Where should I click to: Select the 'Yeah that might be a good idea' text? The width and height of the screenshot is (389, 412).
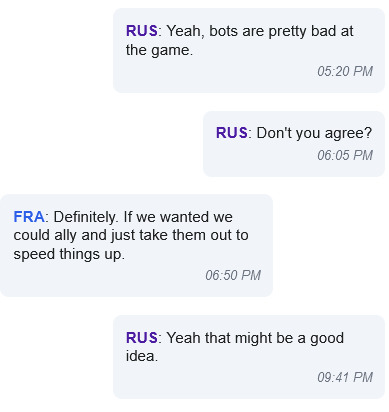235,347
